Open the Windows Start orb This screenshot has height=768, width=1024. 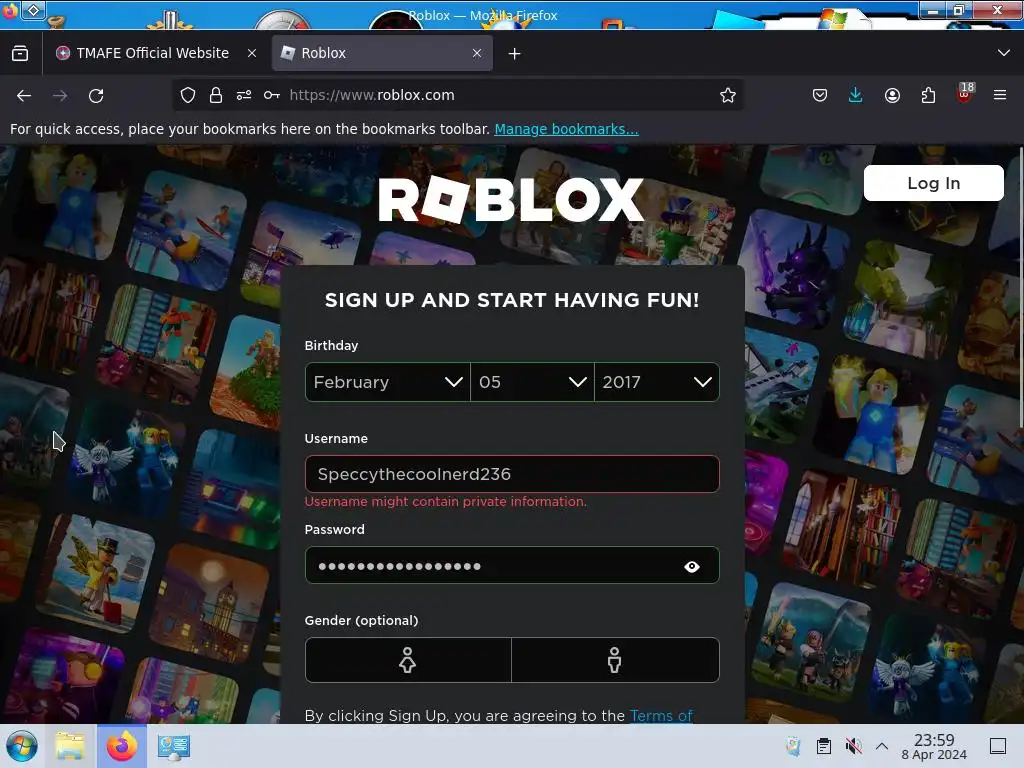22,746
